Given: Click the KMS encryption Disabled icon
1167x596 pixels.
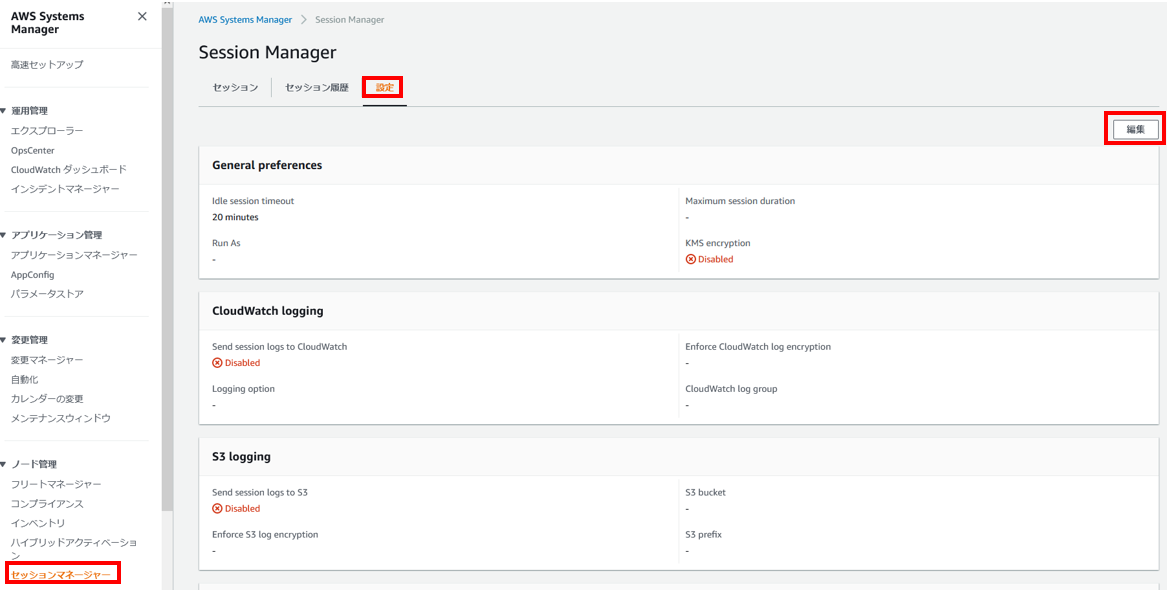Looking at the screenshot, I should click(x=691, y=259).
